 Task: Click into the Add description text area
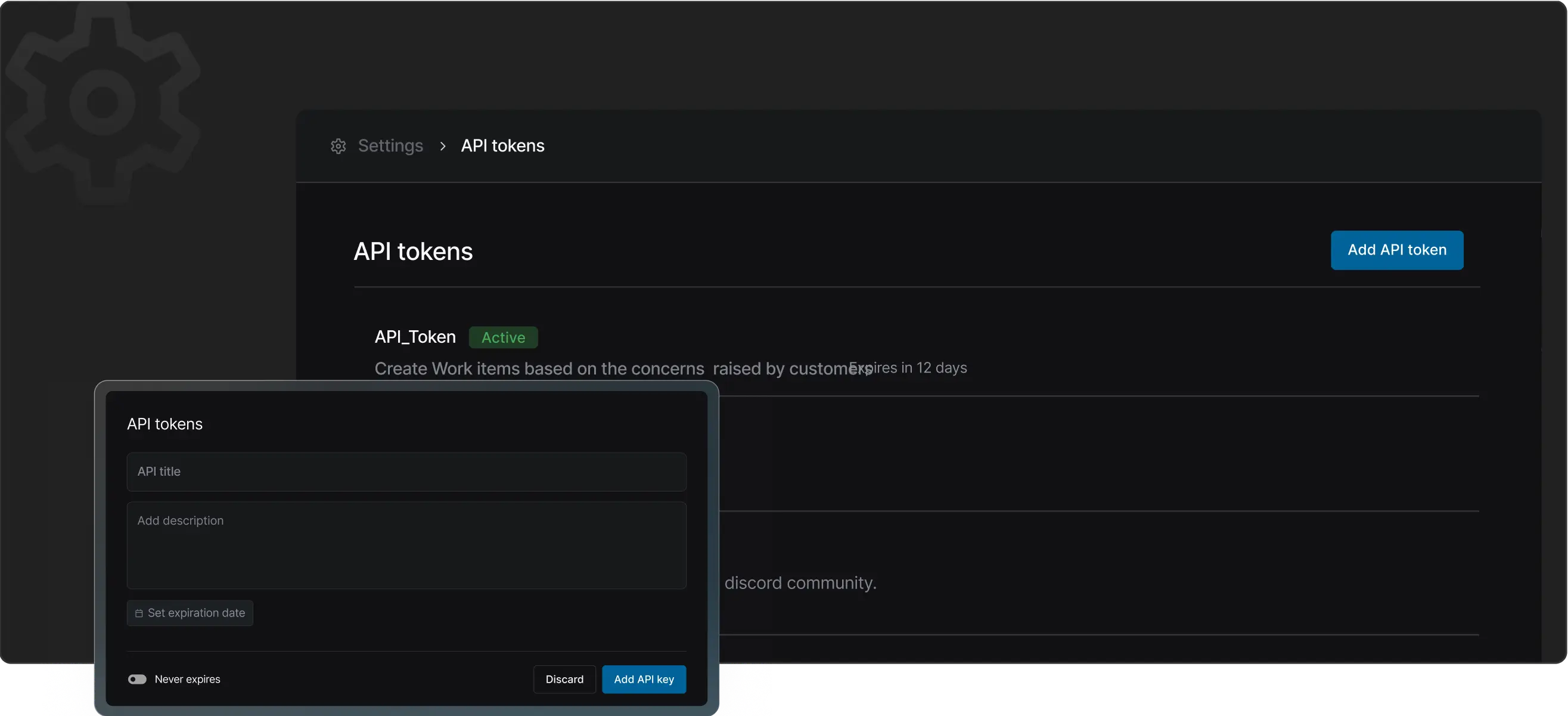pyautogui.click(x=406, y=545)
